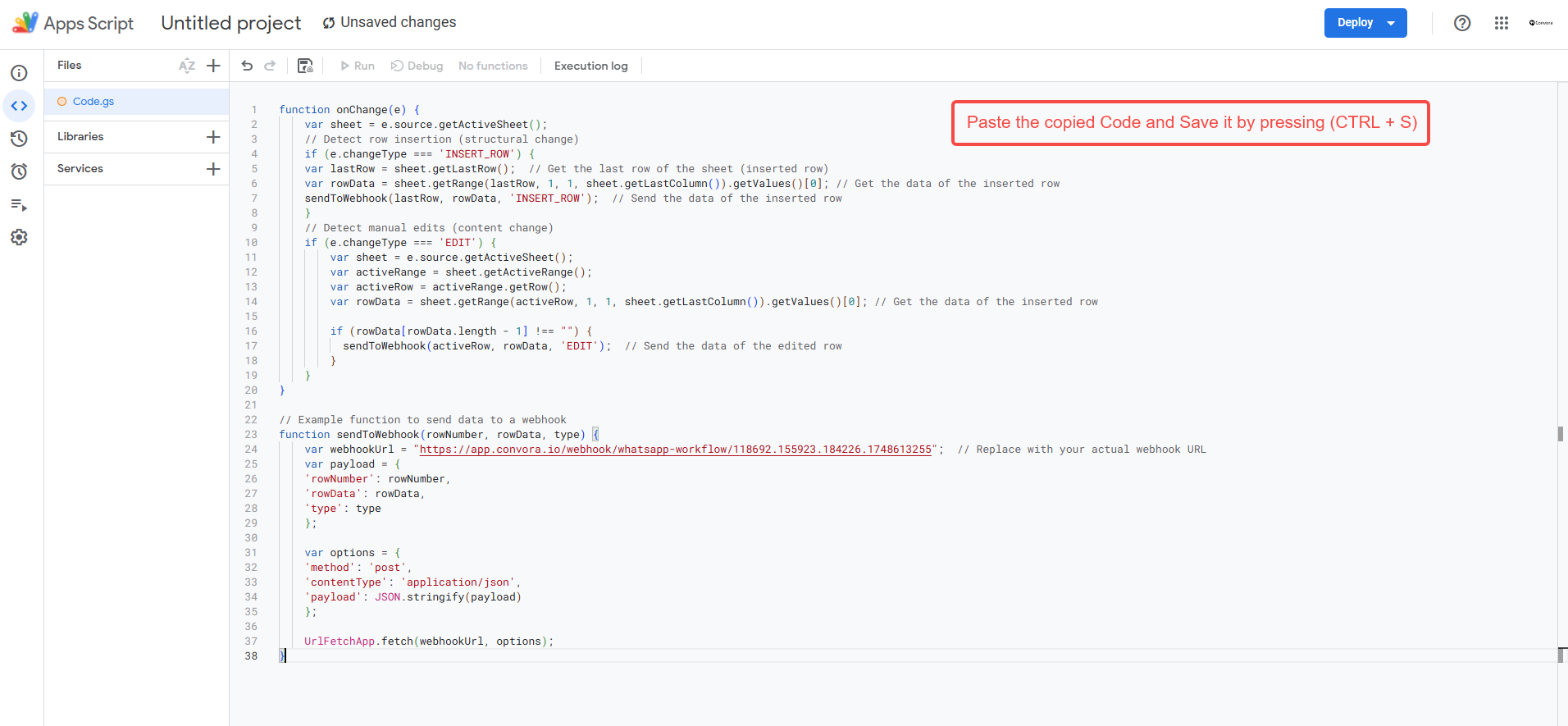This screenshot has height=726, width=1568.
Task: Open Project History icon in sidebar
Action: tap(19, 139)
